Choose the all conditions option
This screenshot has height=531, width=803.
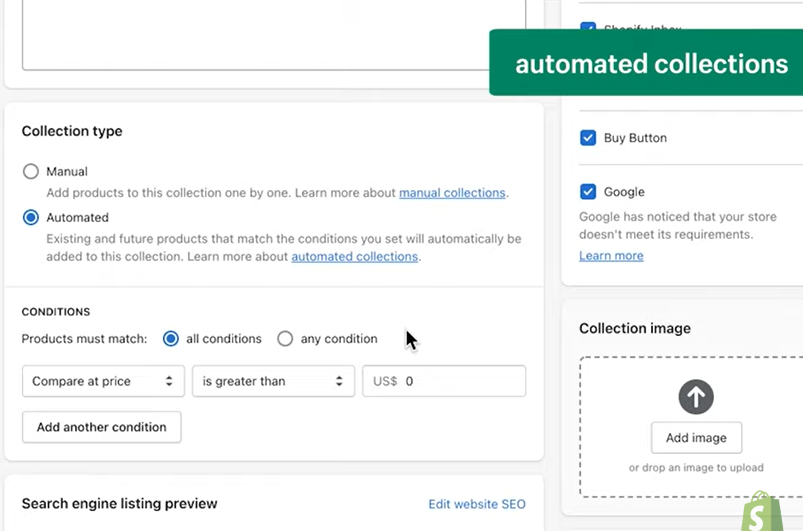(171, 339)
